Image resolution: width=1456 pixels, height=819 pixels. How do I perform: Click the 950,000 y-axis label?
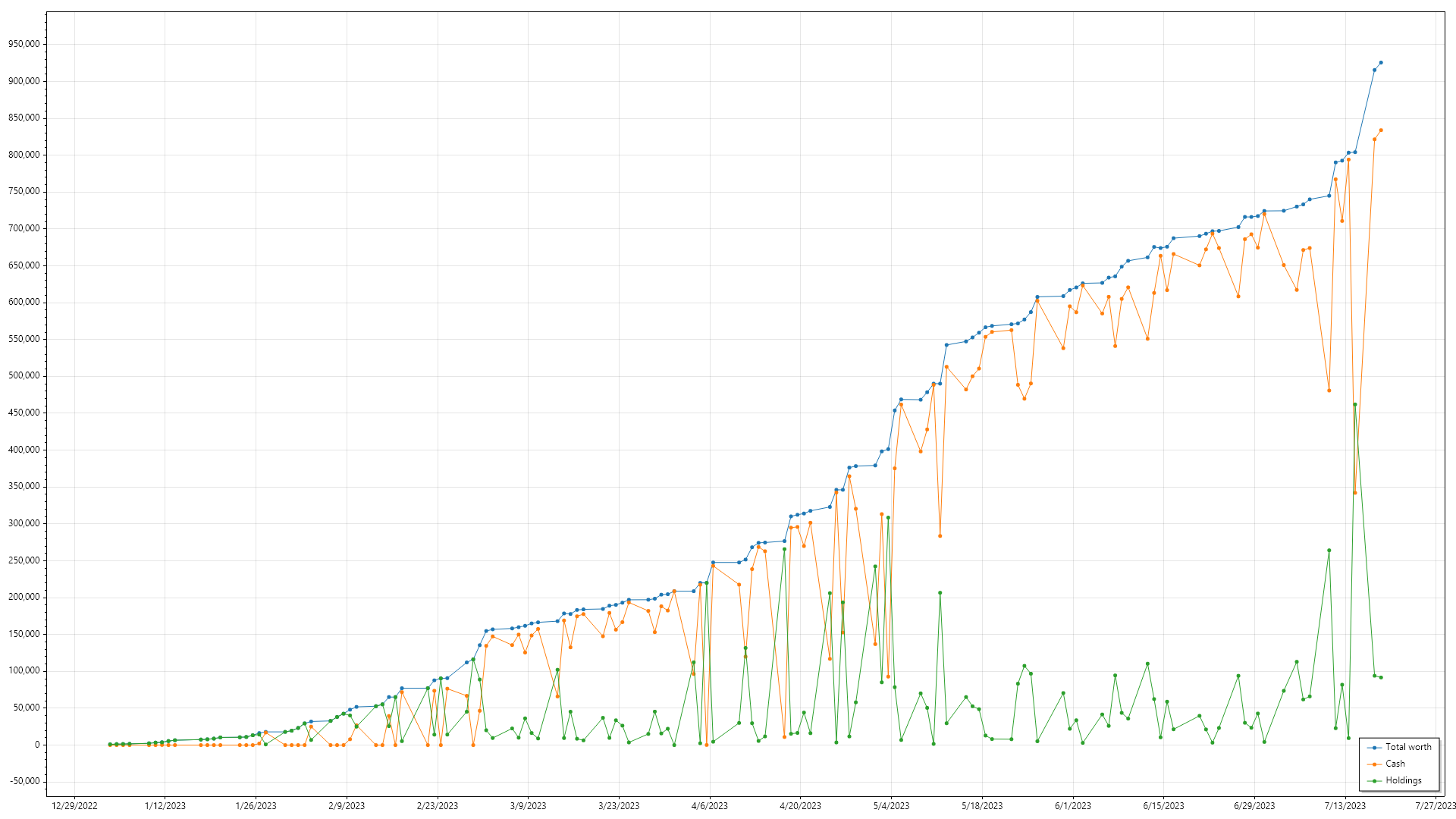pos(24,44)
